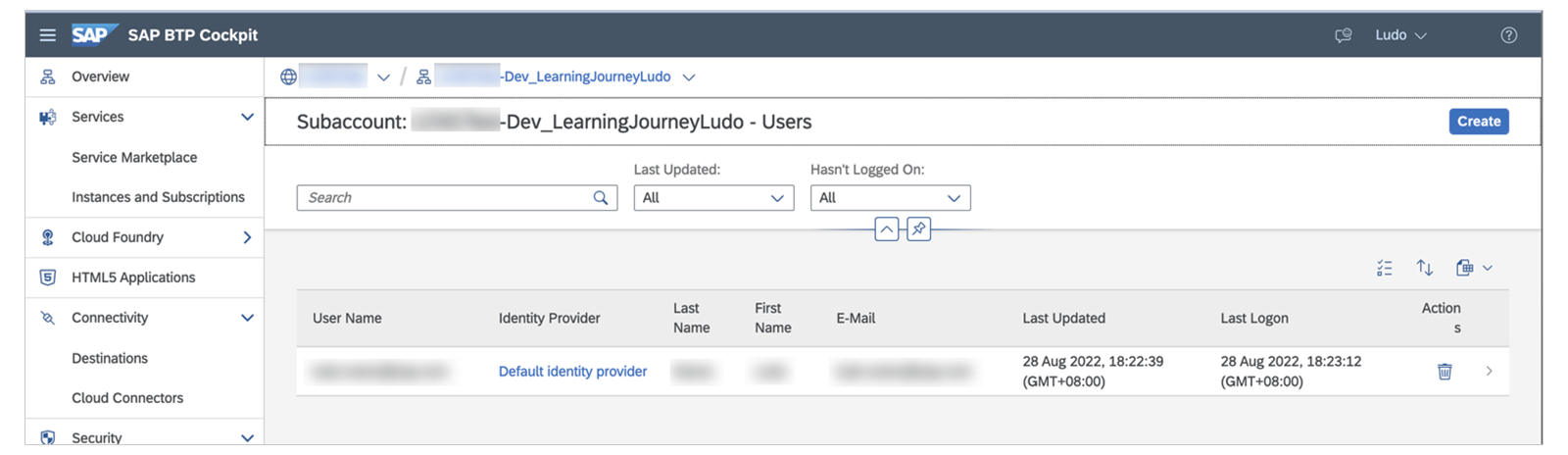This screenshot has width=1568, height=455.
Task: Open the multi-select list icon
Action: click(1384, 268)
